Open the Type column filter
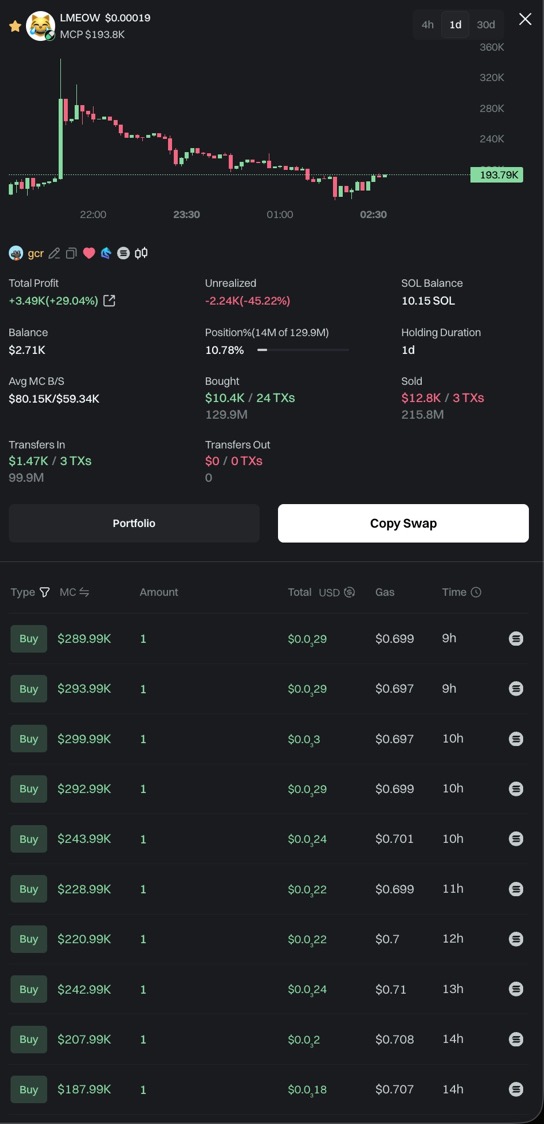Screen dimensions: 544x1124 pos(45,592)
